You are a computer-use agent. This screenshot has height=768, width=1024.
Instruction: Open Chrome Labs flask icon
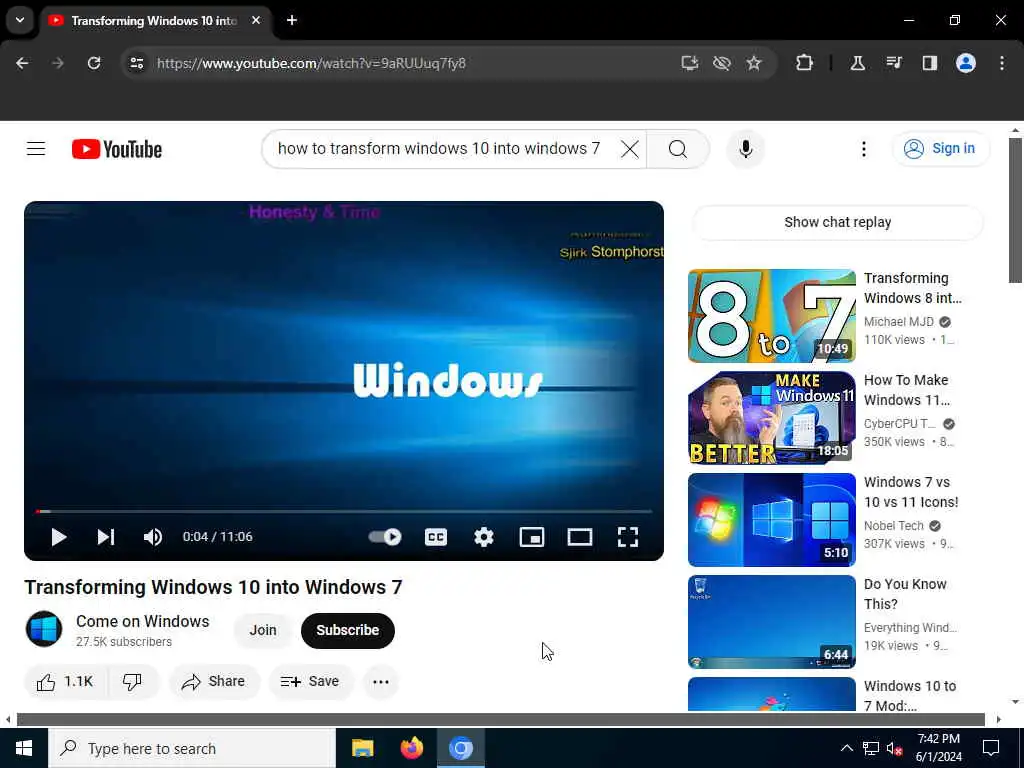(x=857, y=63)
